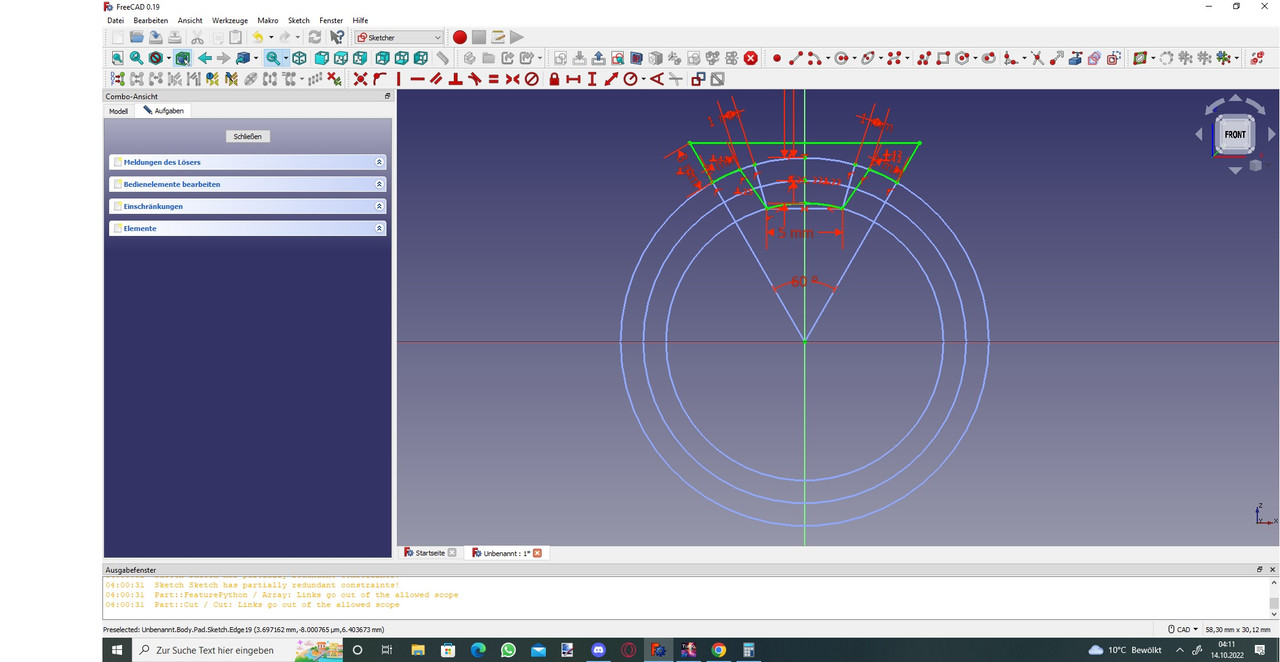Viewport: 1280px width, 662px height.
Task: Select the create ellipse tool
Action: click(x=869, y=58)
